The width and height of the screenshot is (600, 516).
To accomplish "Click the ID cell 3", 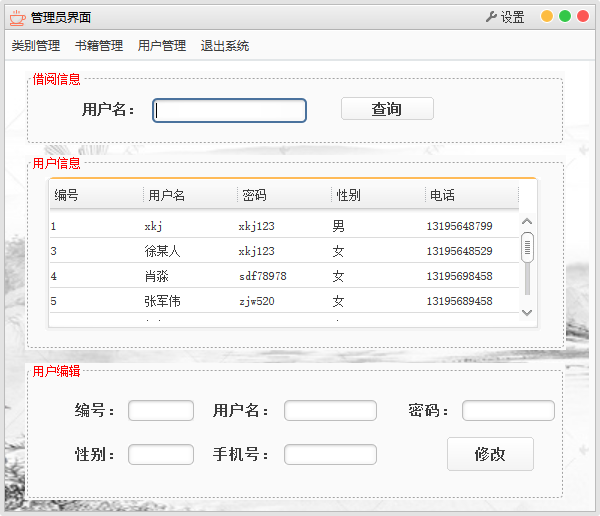I will point(54,251).
